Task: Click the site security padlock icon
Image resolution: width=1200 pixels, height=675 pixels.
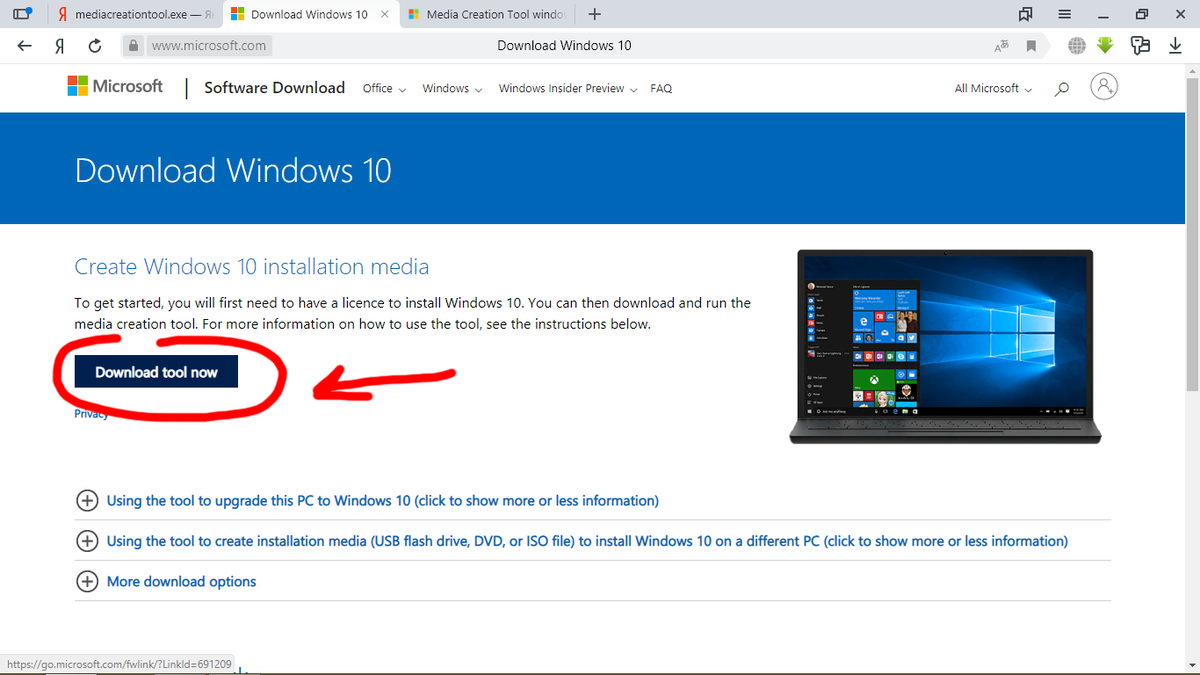Action: [133, 46]
